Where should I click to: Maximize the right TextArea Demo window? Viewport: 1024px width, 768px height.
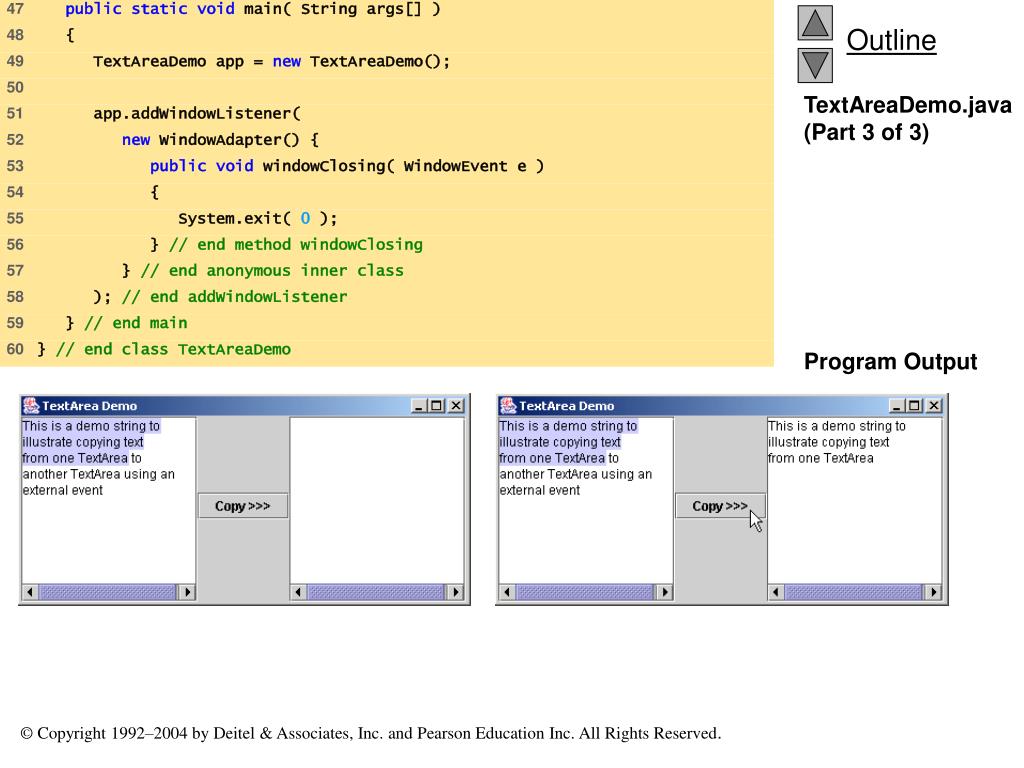pos(914,406)
